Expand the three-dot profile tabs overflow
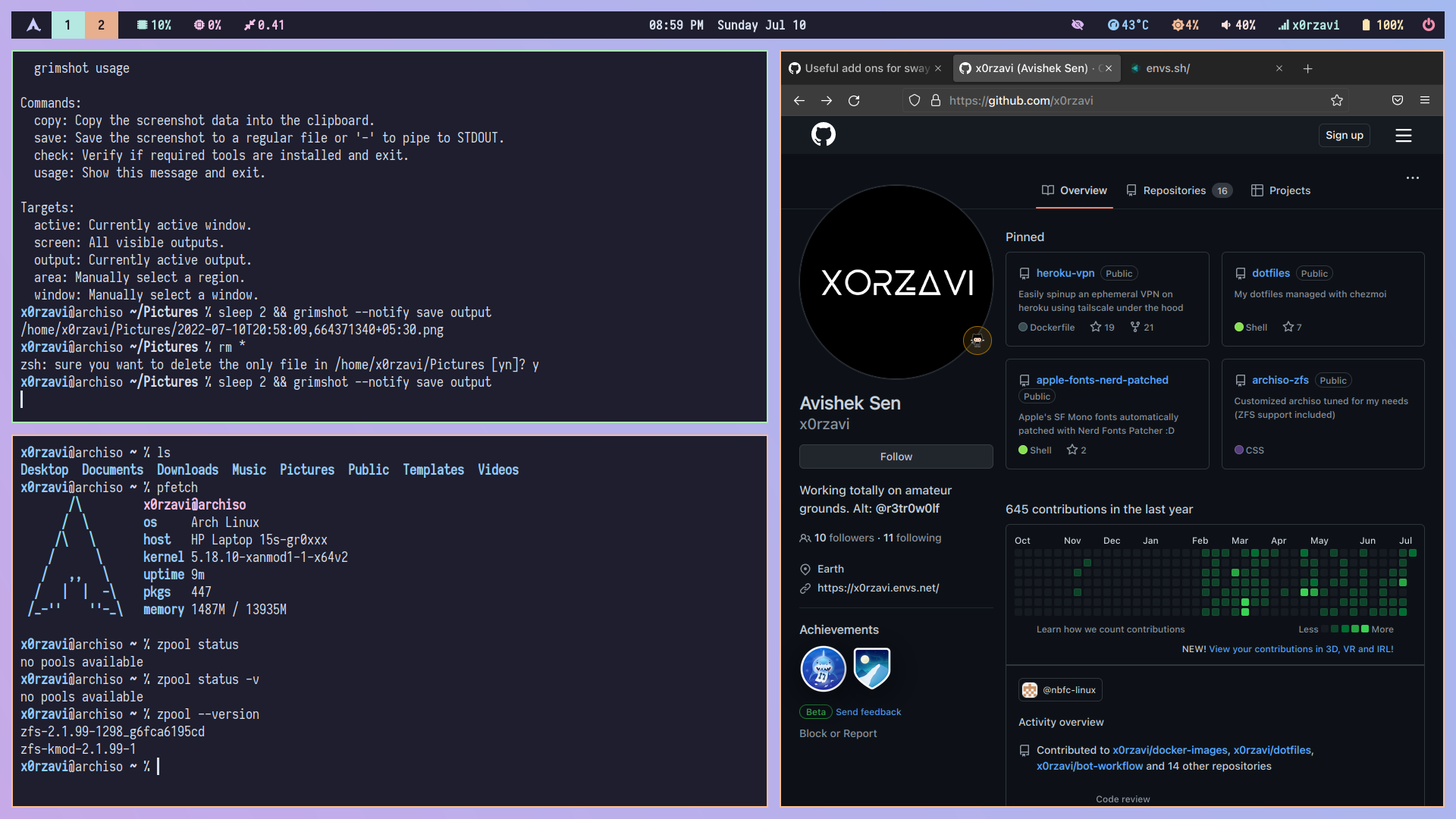The image size is (1456, 819). (1412, 178)
